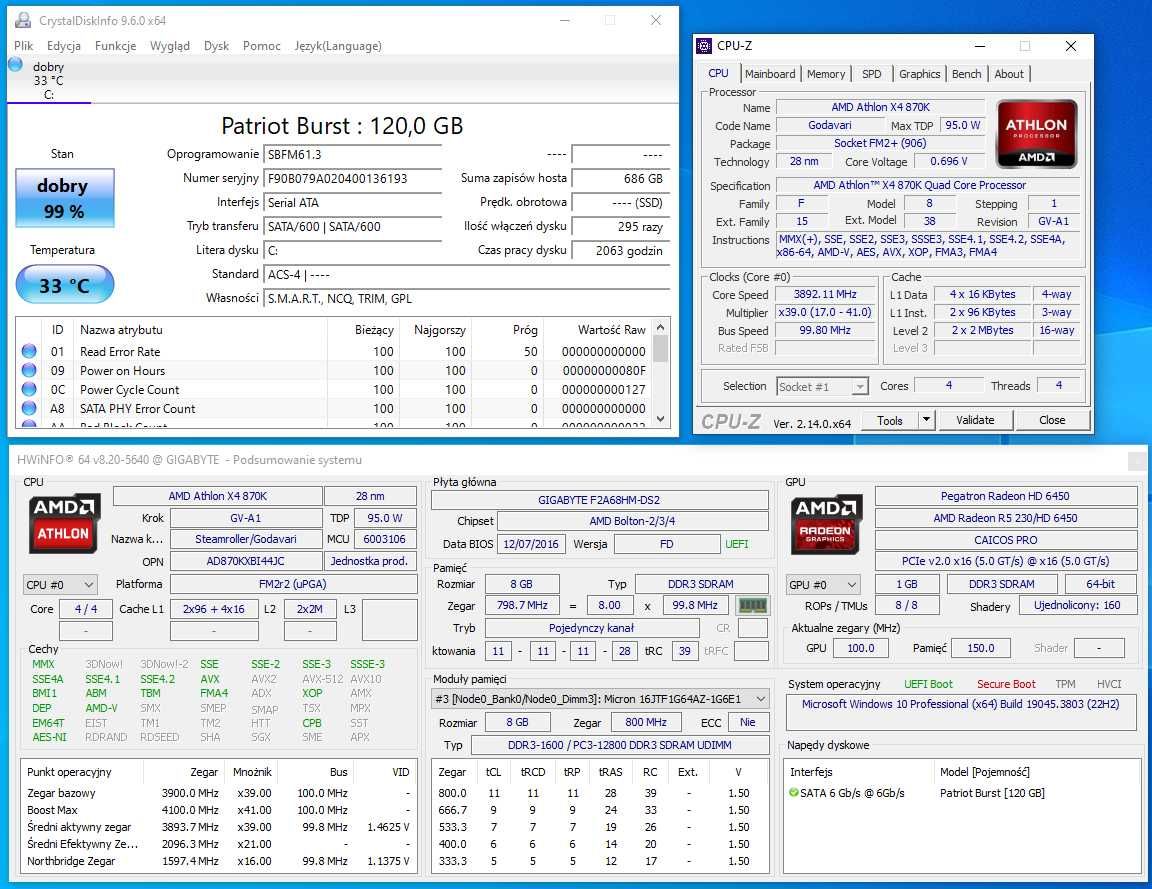This screenshot has width=1152, height=889.
Task: Click the Boost Max row in operating points table
Action: pos(218,810)
